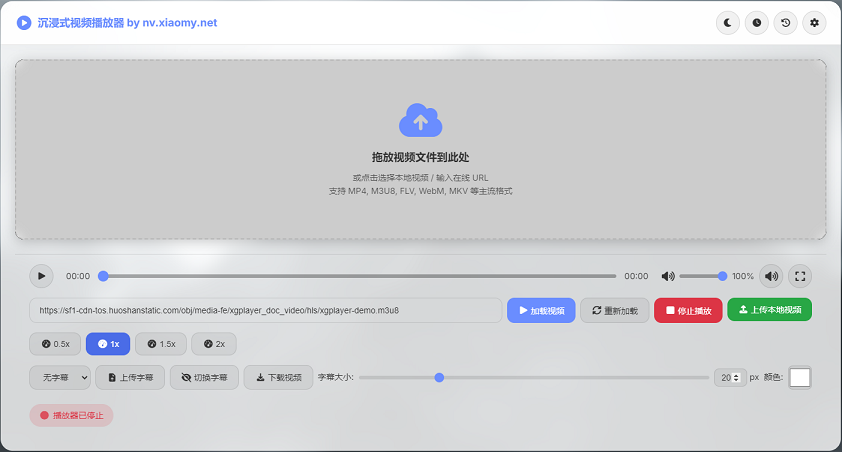Set playback speed to 0.5x
This screenshot has width=842, height=452.
click(x=55, y=344)
